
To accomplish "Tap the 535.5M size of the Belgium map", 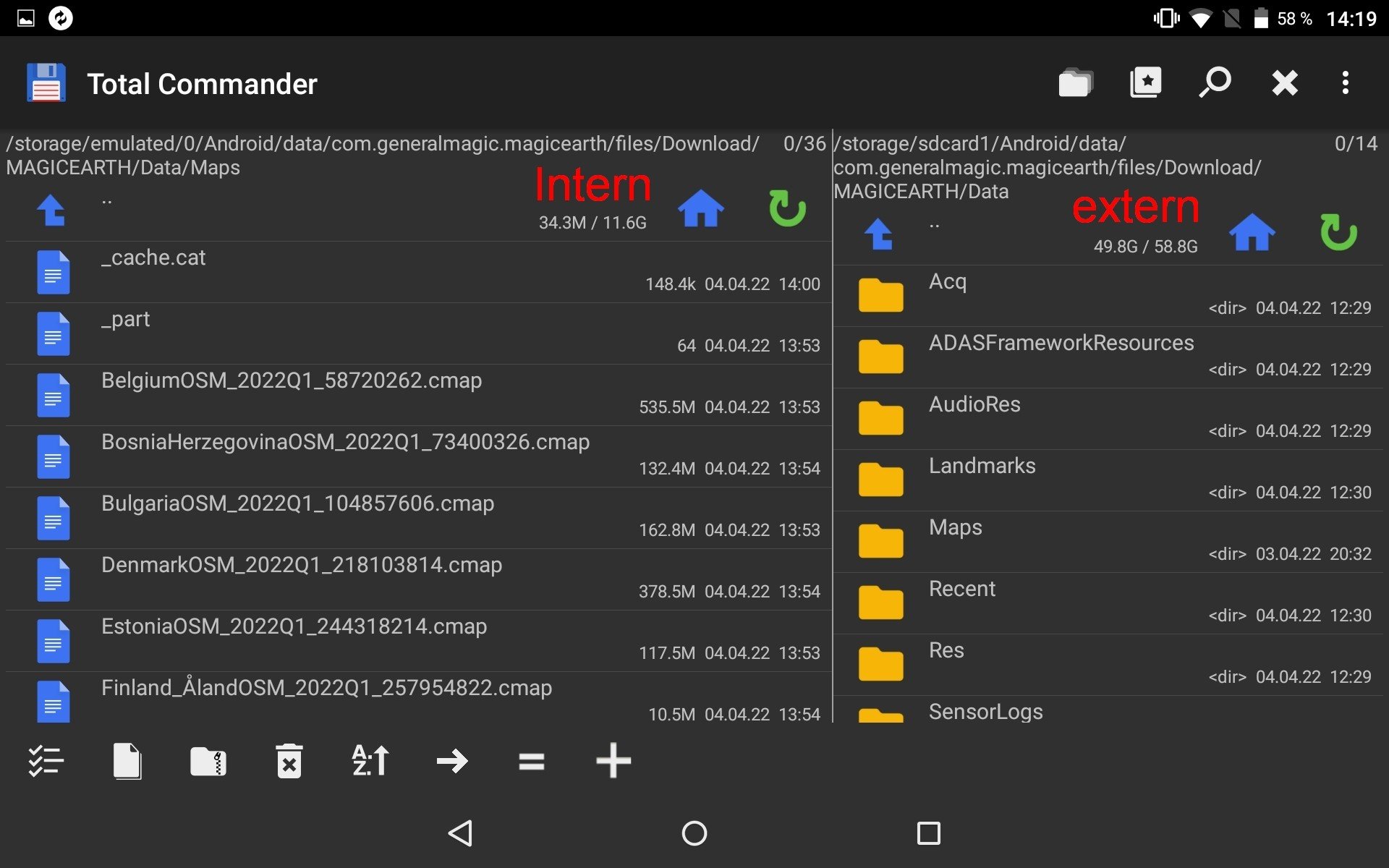I will pyautogui.click(x=667, y=407).
